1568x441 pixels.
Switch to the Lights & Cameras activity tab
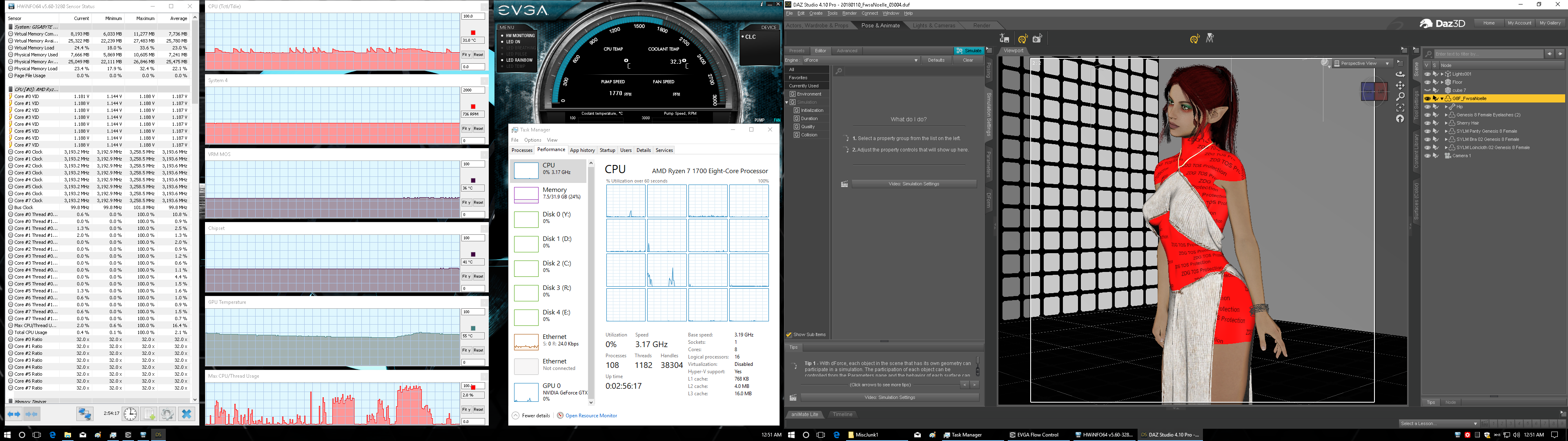pos(934,26)
